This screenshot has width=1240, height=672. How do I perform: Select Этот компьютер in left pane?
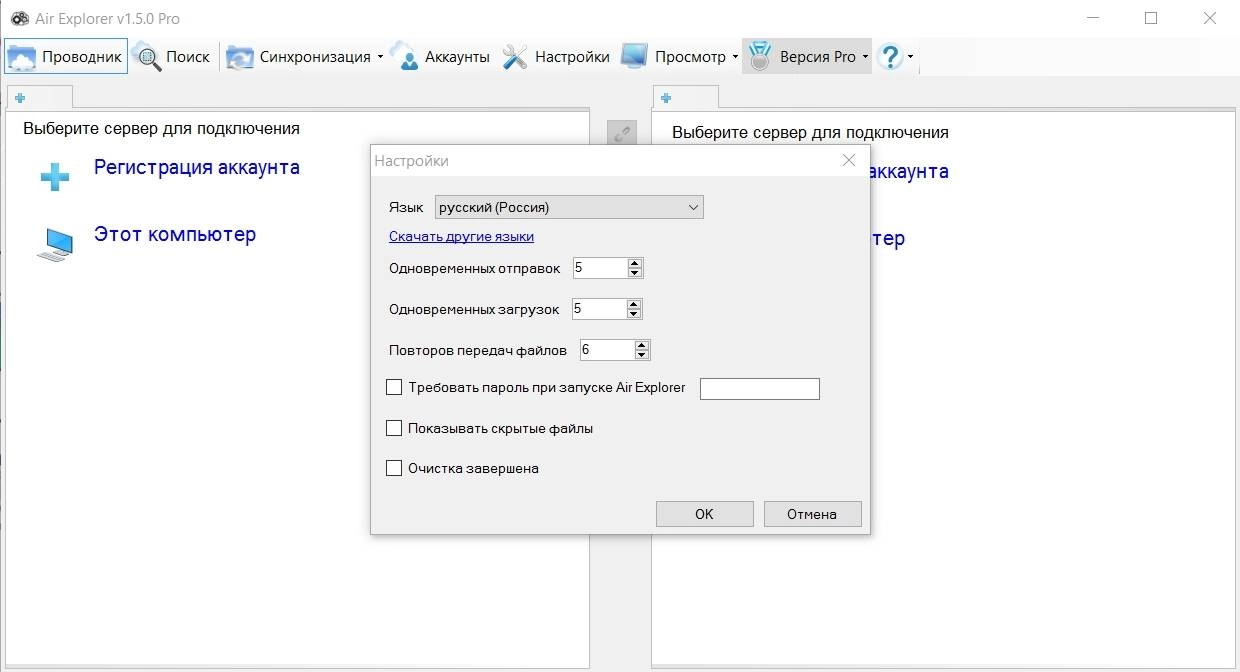(175, 234)
